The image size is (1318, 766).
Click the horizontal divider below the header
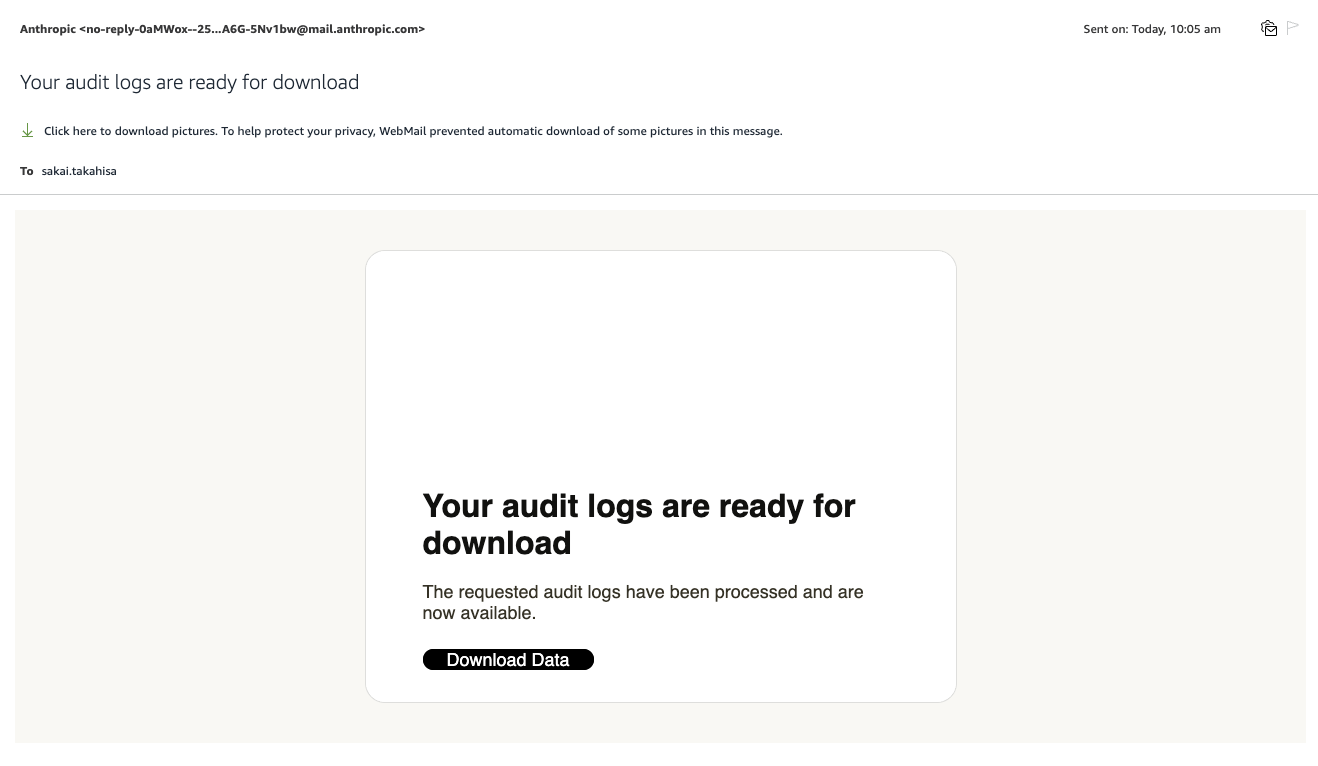tap(659, 194)
